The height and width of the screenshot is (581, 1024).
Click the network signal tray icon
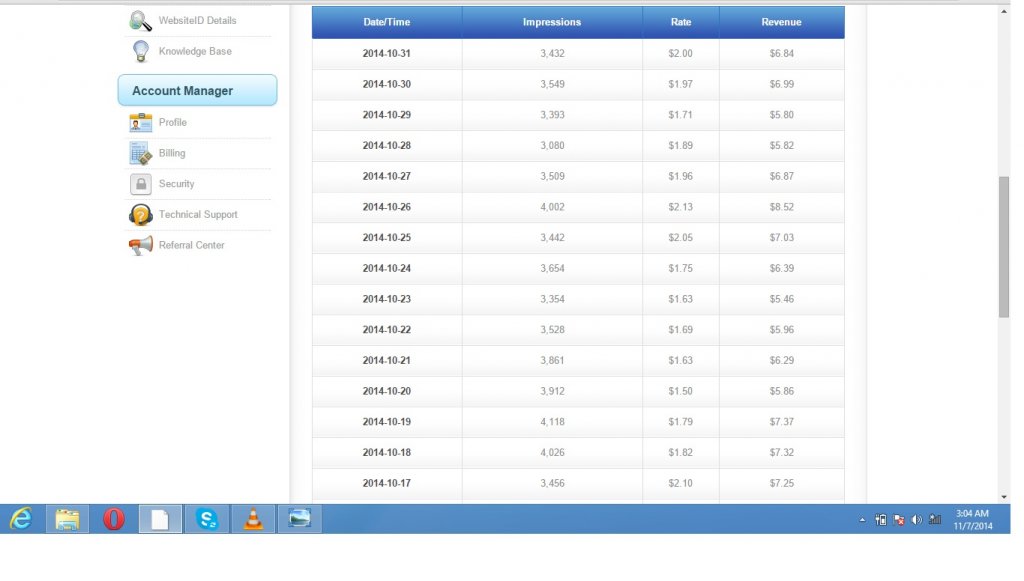pyautogui.click(x=935, y=520)
